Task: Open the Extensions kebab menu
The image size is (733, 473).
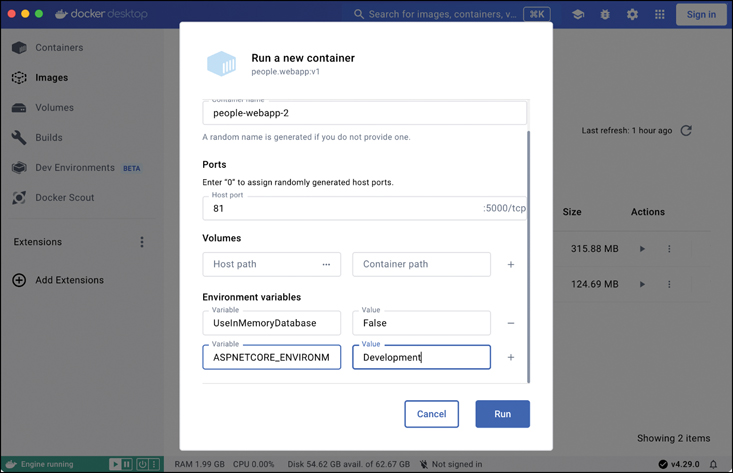Action: pos(142,242)
